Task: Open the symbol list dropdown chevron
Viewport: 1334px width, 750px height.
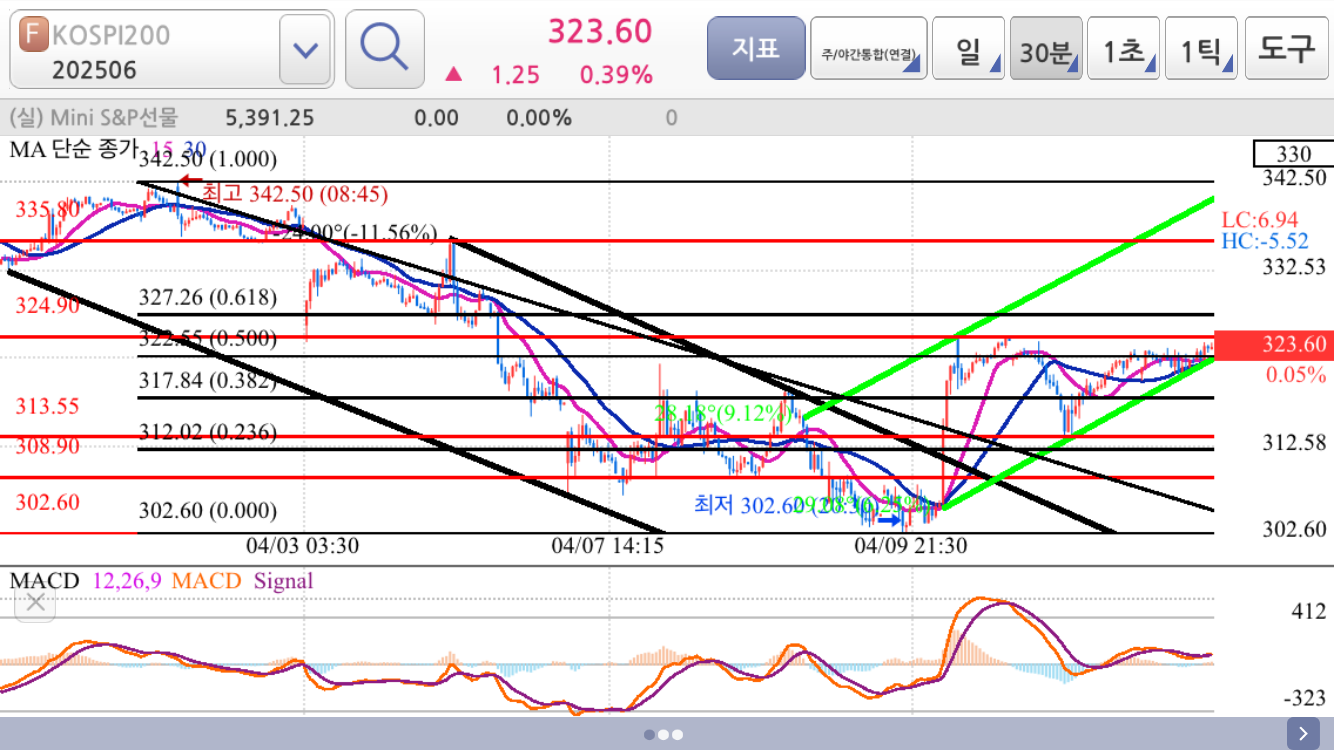Action: coord(305,49)
